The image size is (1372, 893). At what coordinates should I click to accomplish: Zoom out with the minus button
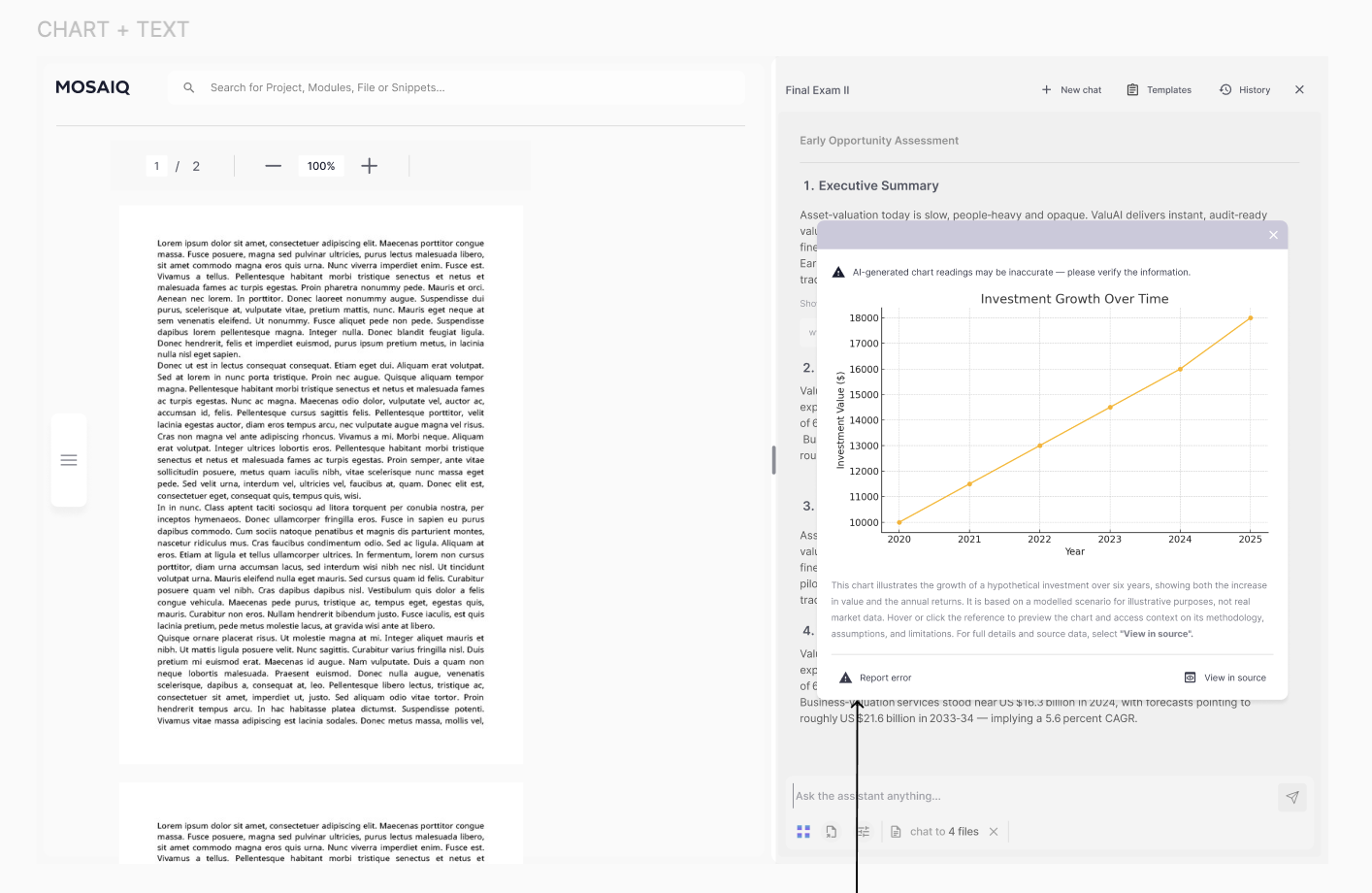273,166
